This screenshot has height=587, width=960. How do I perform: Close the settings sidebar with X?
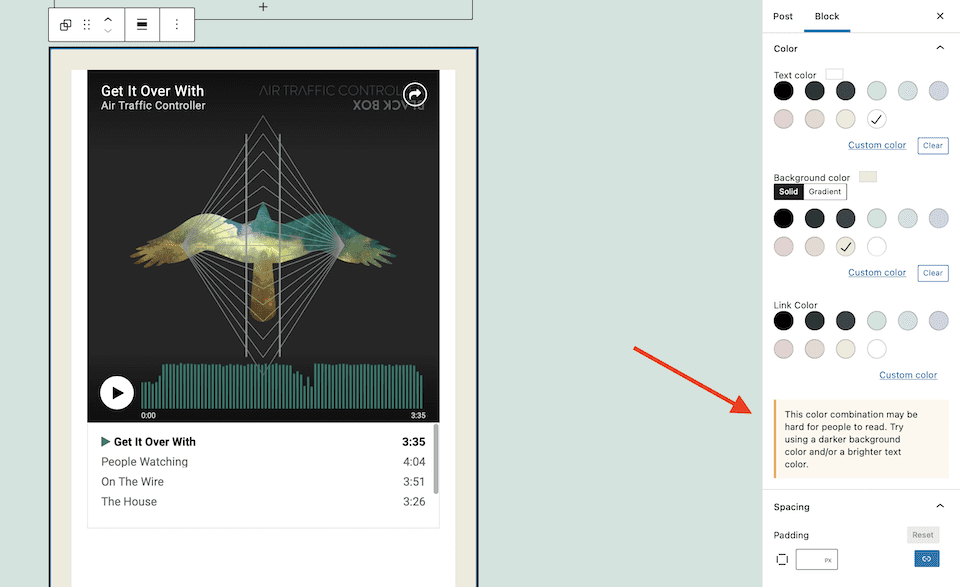pyautogui.click(x=940, y=16)
